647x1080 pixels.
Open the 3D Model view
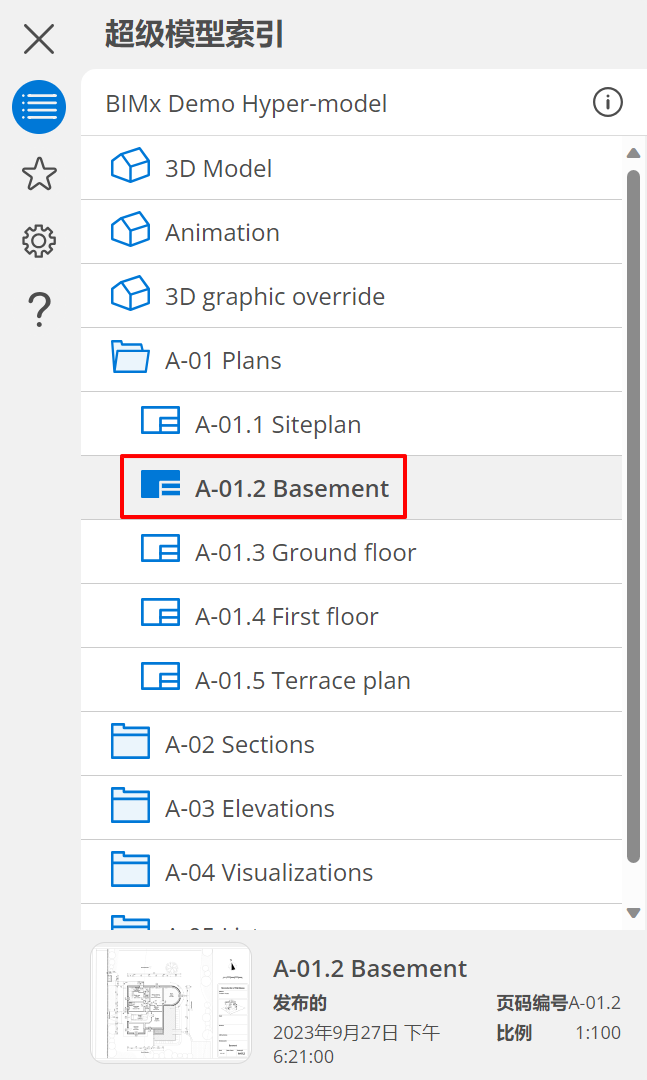coord(218,168)
